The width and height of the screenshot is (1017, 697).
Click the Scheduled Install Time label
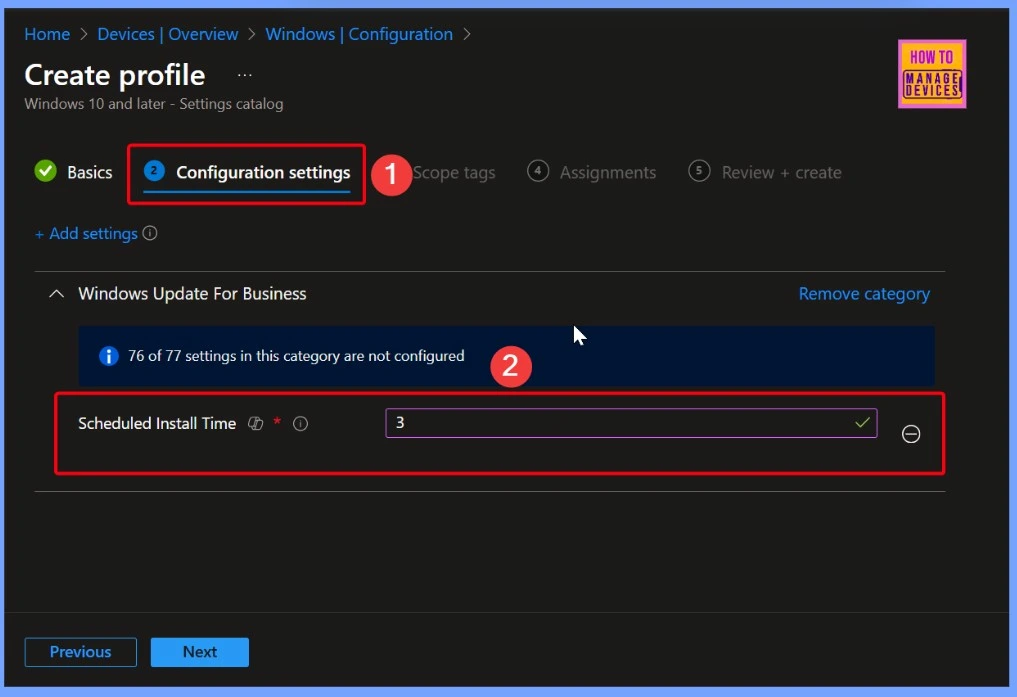point(157,423)
